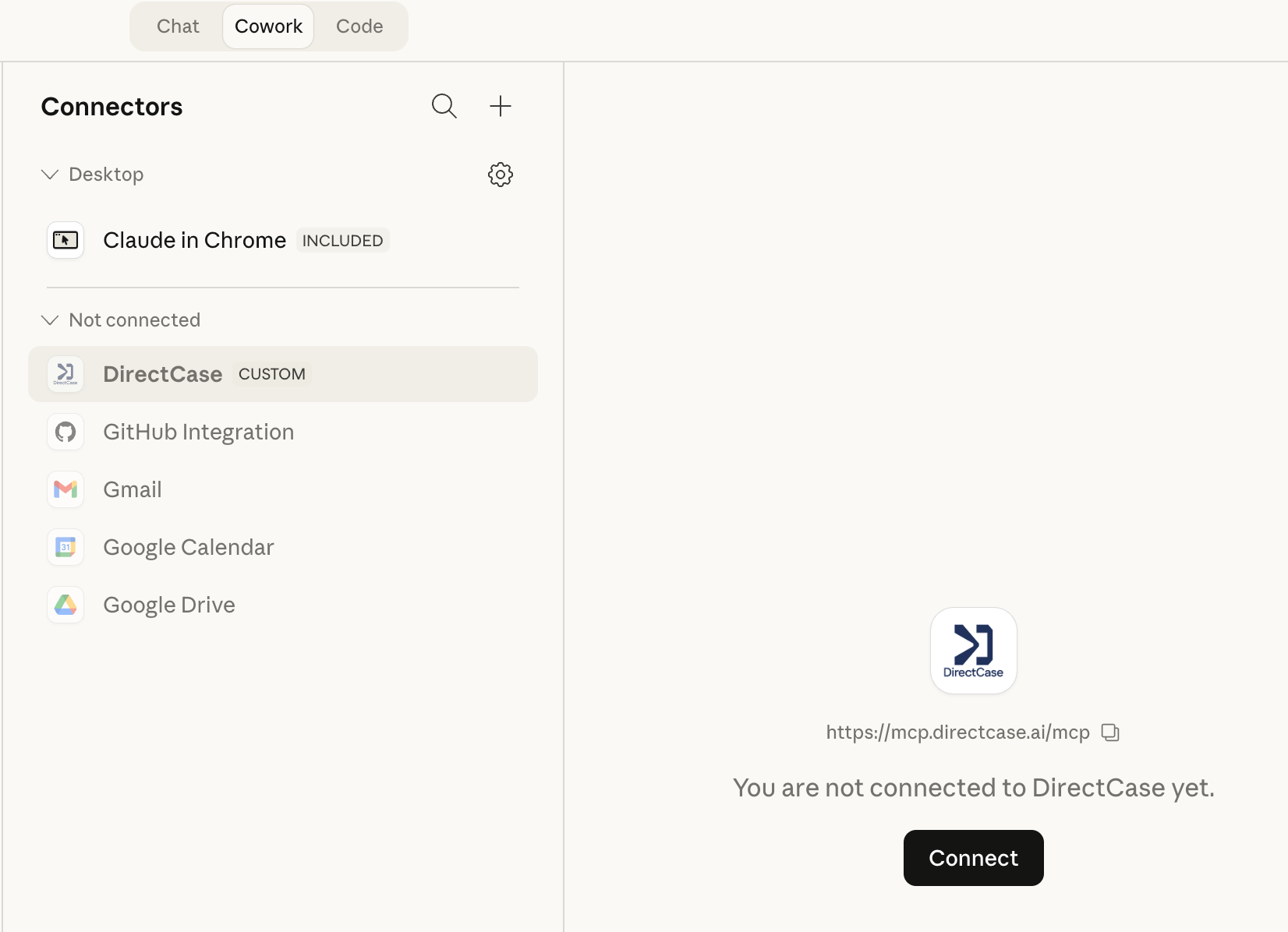Click the INCLUDED badge beside Claude in Chrome
1288x932 pixels.
point(342,241)
